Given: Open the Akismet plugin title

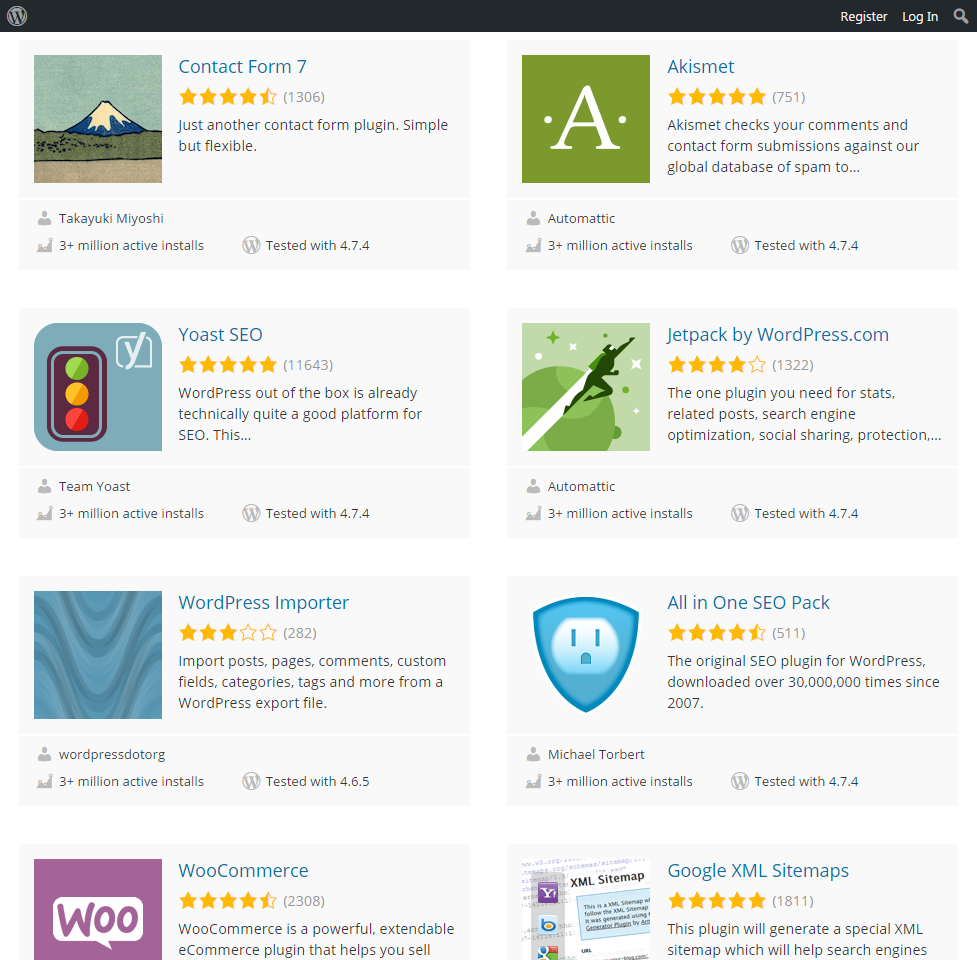Looking at the screenshot, I should 700,67.
